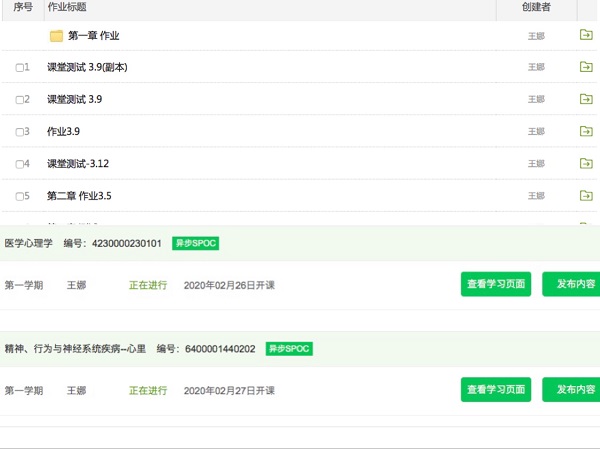Click 查看学习页面 for 医学心理学
600x449 pixels.
(x=495, y=285)
